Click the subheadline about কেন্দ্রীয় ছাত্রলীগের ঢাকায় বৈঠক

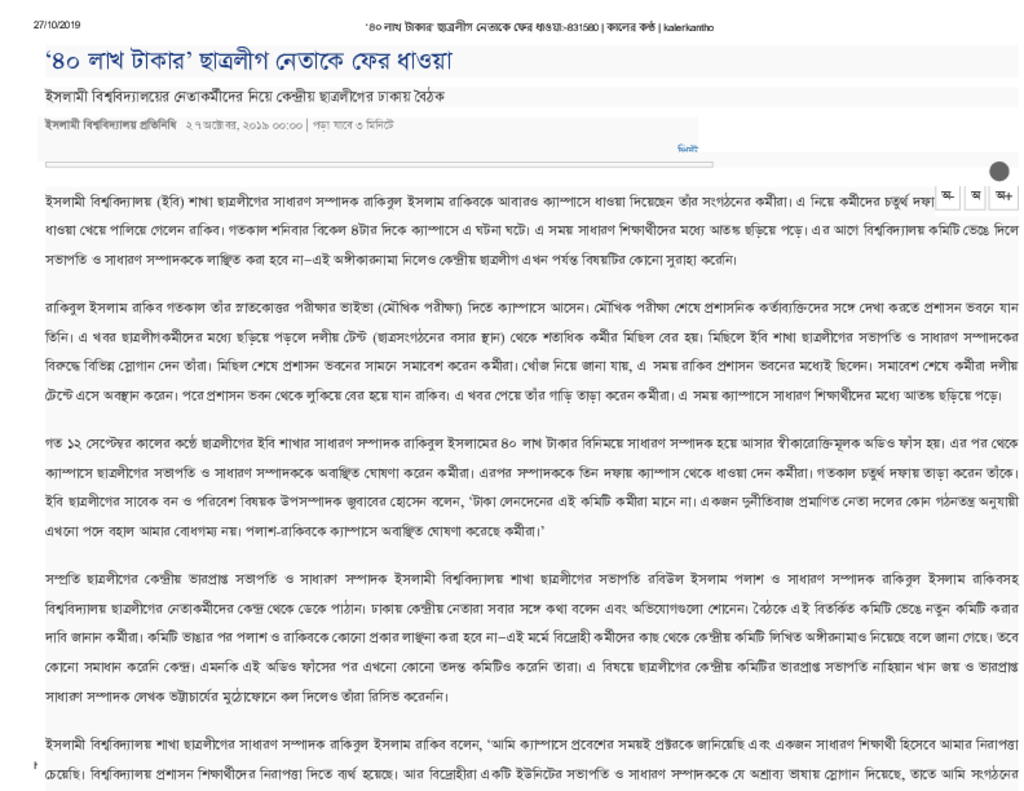[245, 96]
